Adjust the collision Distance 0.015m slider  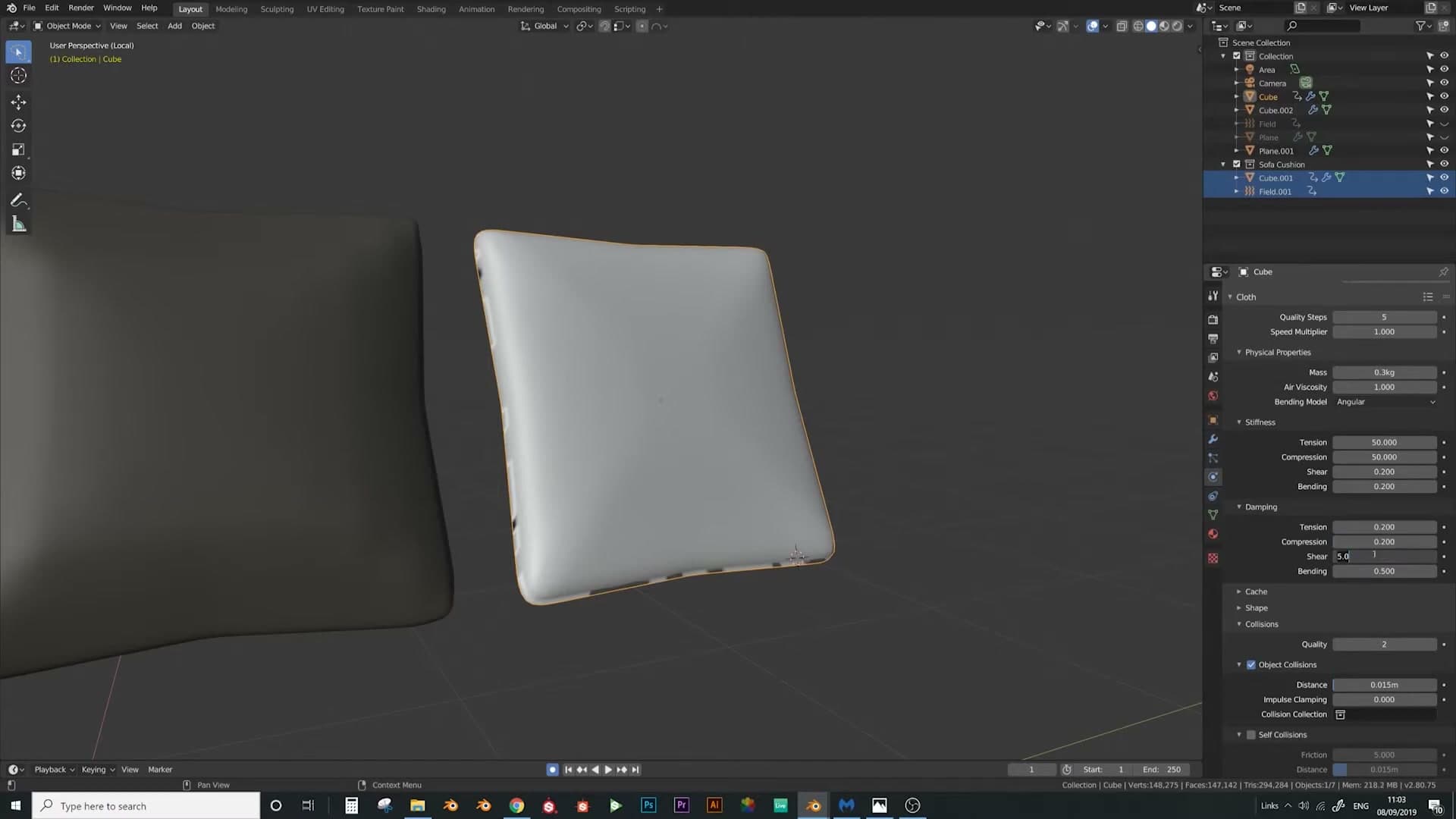click(x=1385, y=685)
